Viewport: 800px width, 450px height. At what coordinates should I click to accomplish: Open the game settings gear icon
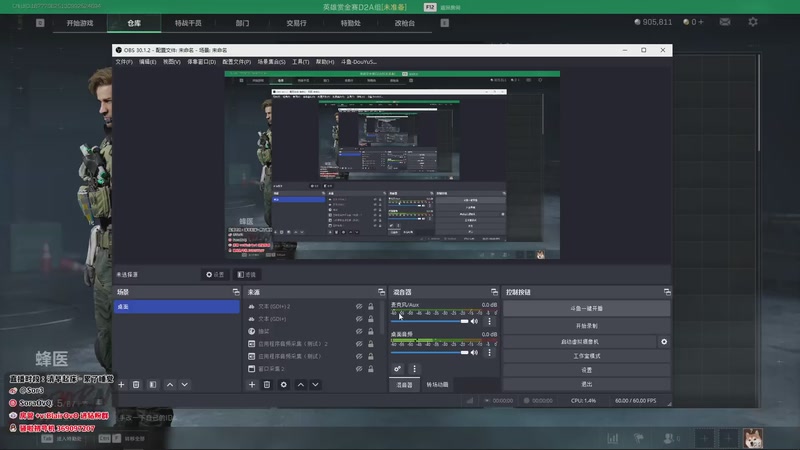[x=753, y=22]
